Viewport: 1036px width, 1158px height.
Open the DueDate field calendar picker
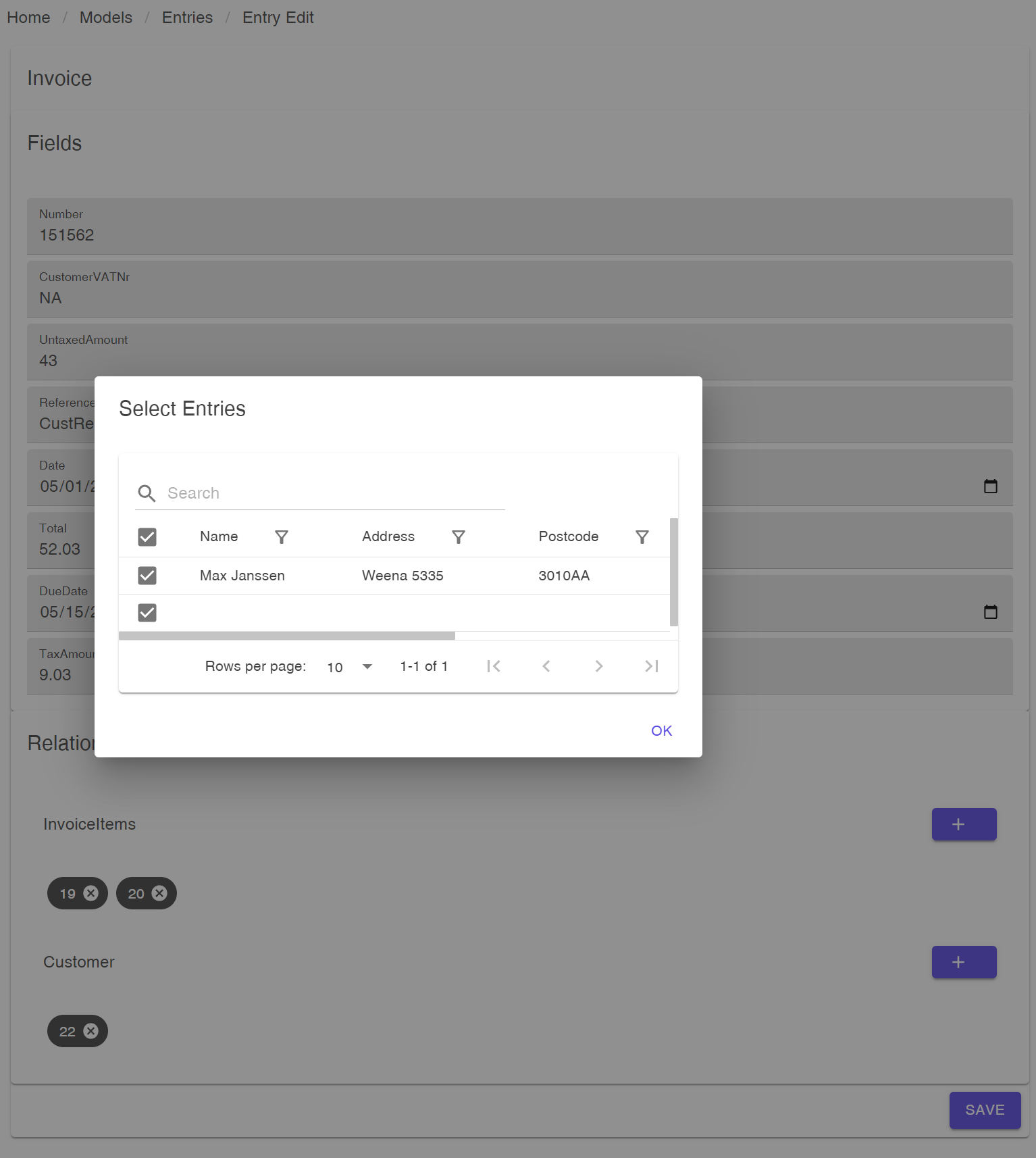tap(990, 612)
